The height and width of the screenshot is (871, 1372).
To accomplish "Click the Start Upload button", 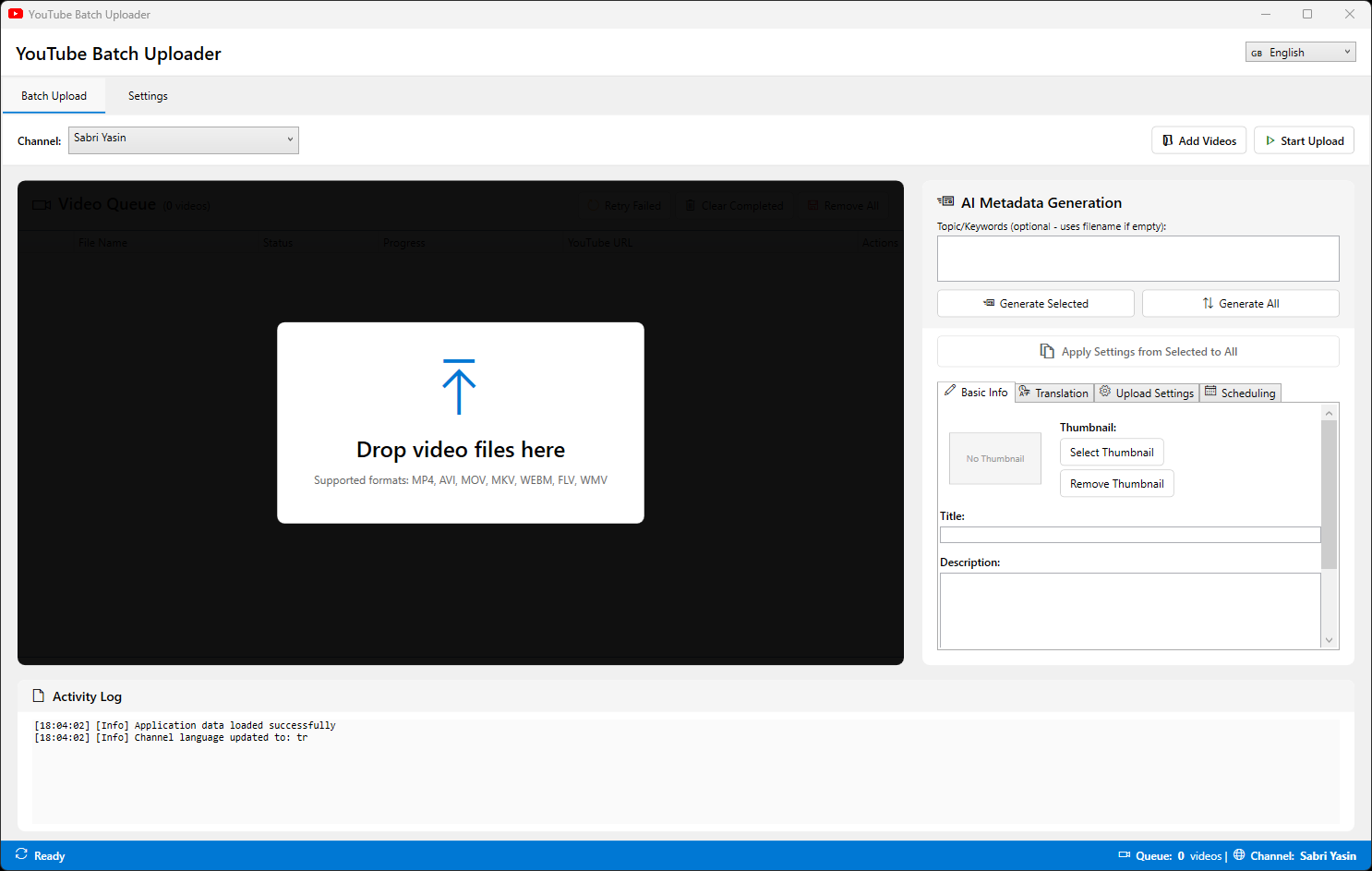I will pyautogui.click(x=1303, y=140).
